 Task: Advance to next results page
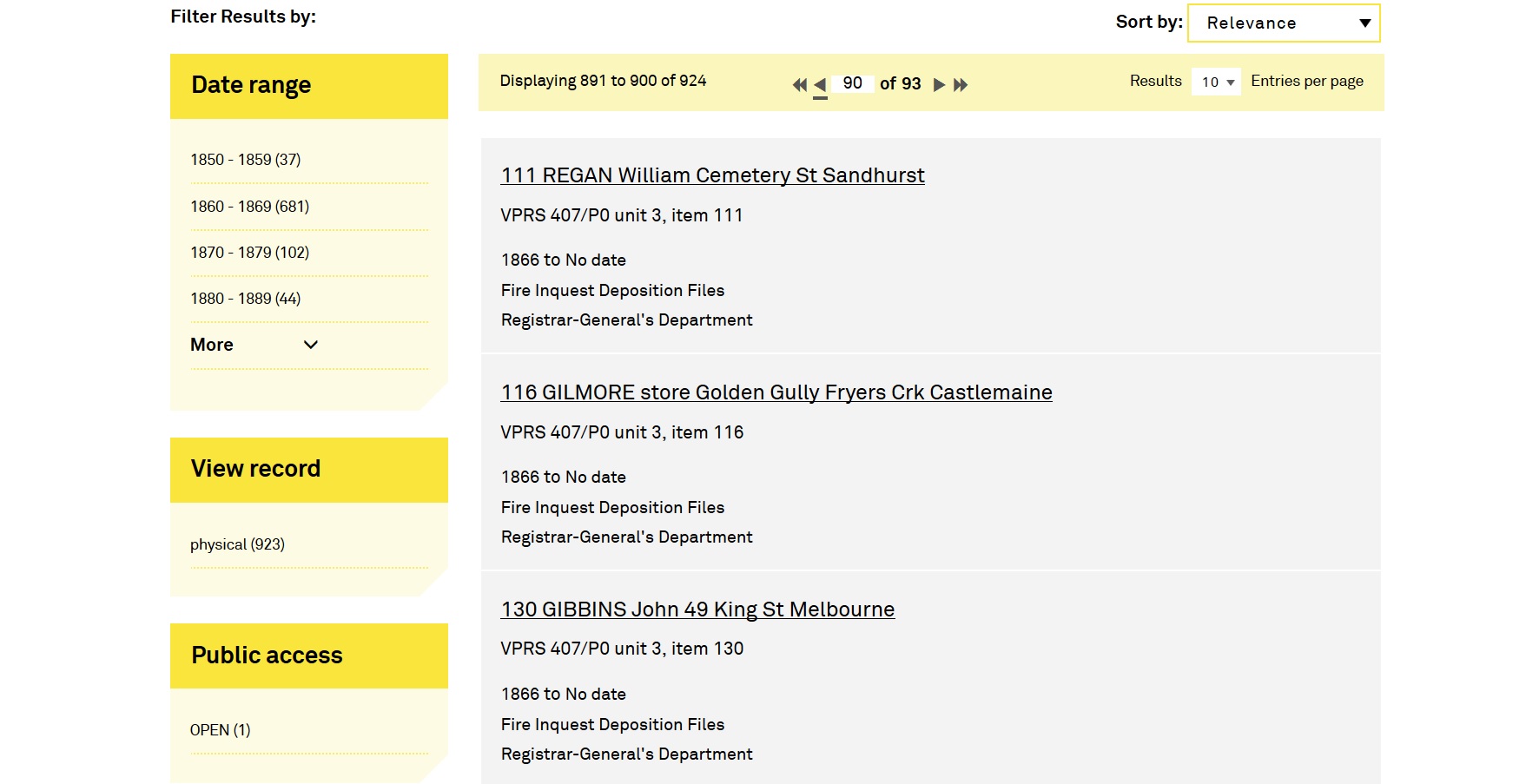coord(939,84)
